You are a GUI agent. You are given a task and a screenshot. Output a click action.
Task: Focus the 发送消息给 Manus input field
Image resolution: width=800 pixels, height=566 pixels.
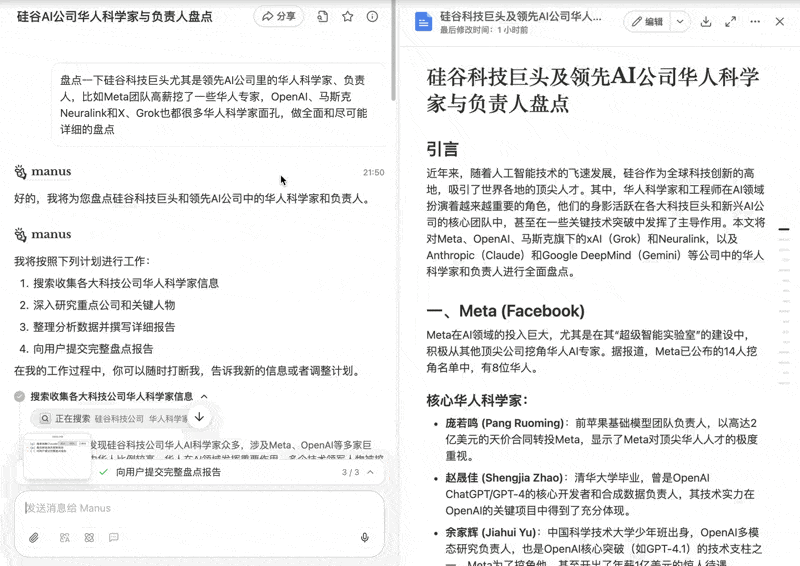pyautogui.click(x=199, y=508)
